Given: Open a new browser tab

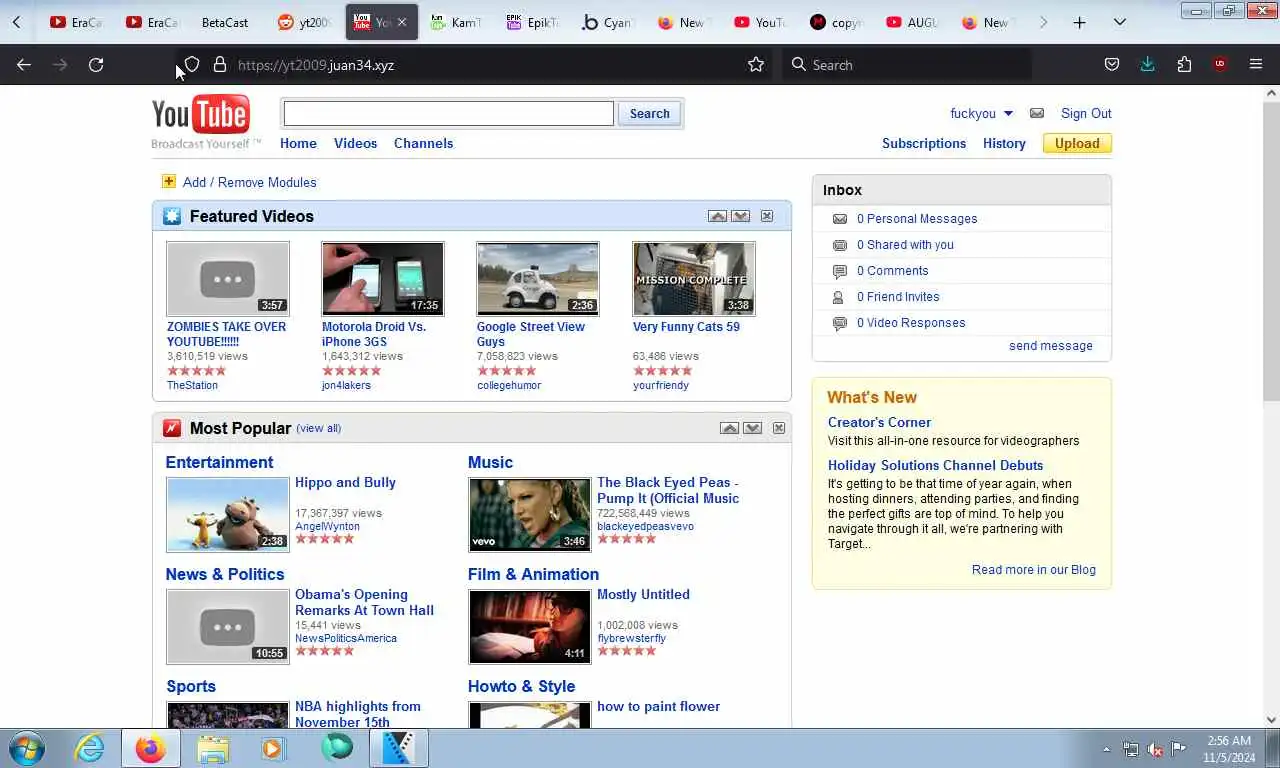Looking at the screenshot, I should pos(1079,22).
